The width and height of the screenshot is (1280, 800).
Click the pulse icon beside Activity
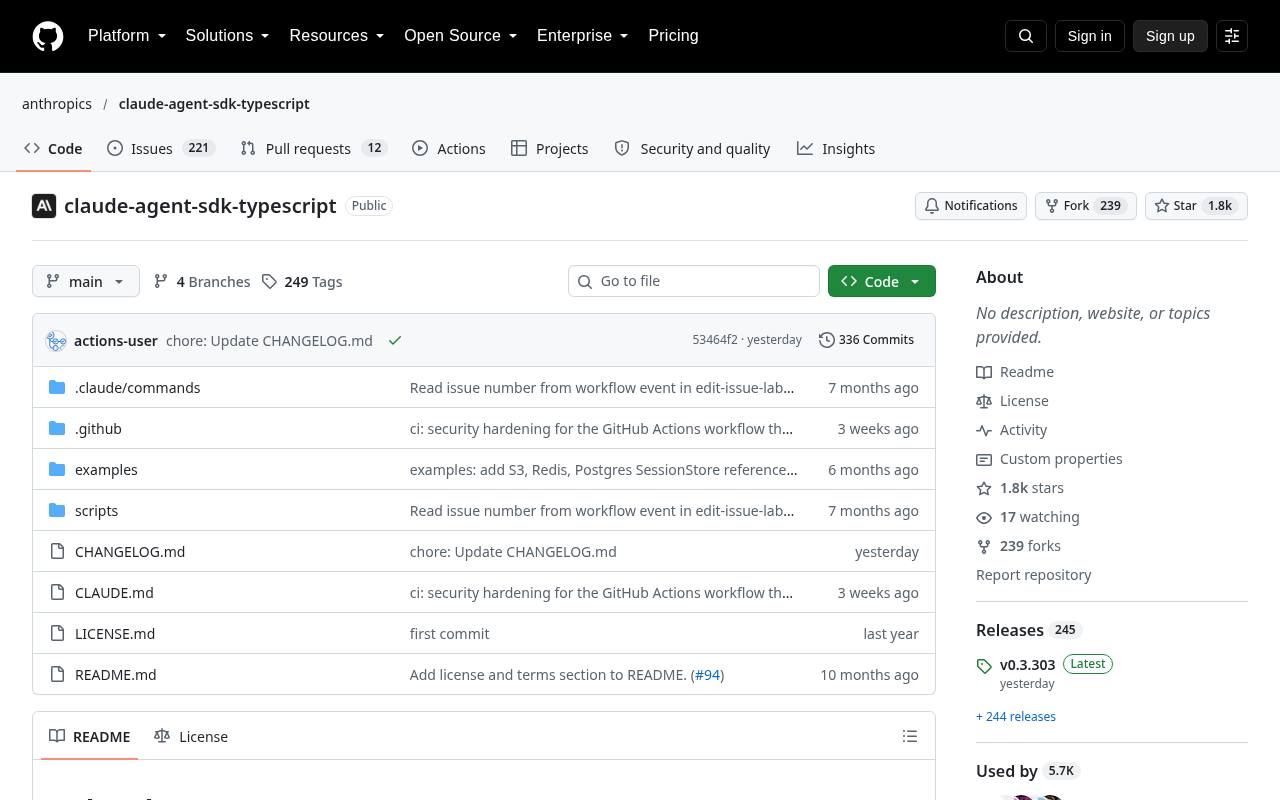point(984,430)
